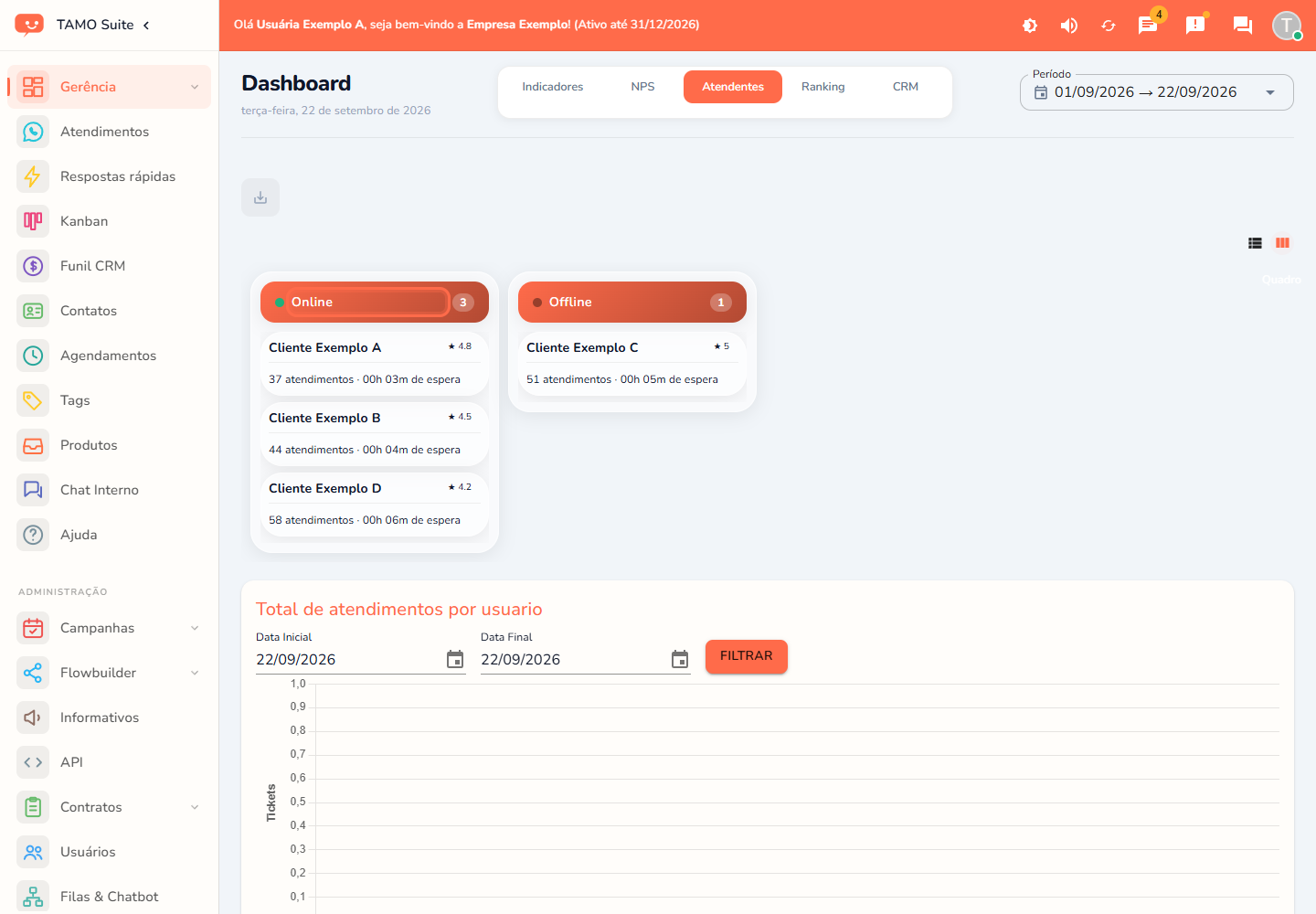
Task: Click the FILTRAR button
Action: pos(747,656)
